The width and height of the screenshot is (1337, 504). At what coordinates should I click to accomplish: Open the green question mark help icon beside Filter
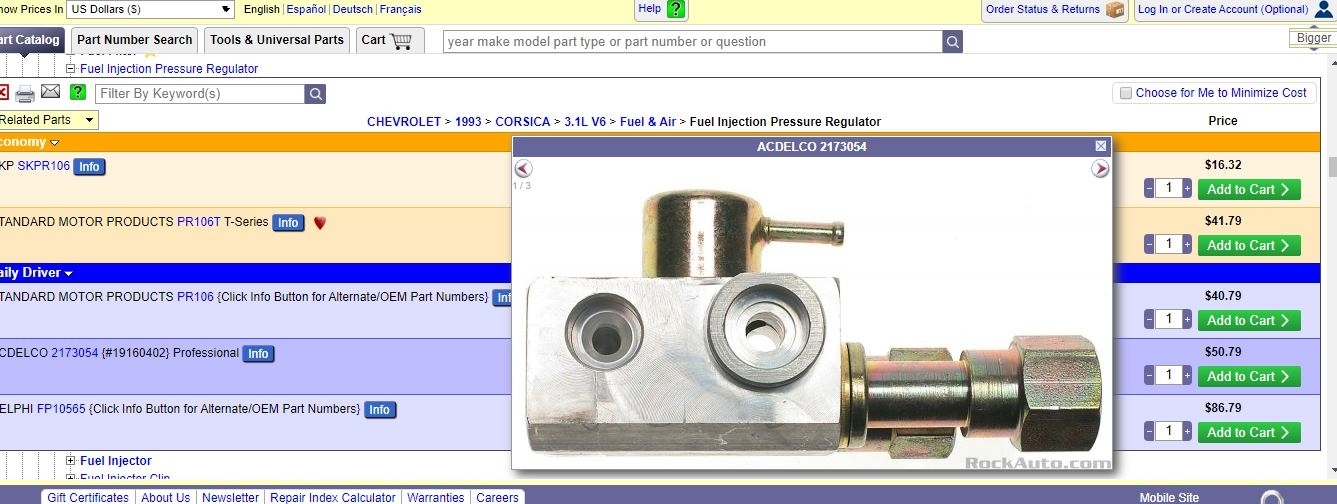(78, 93)
